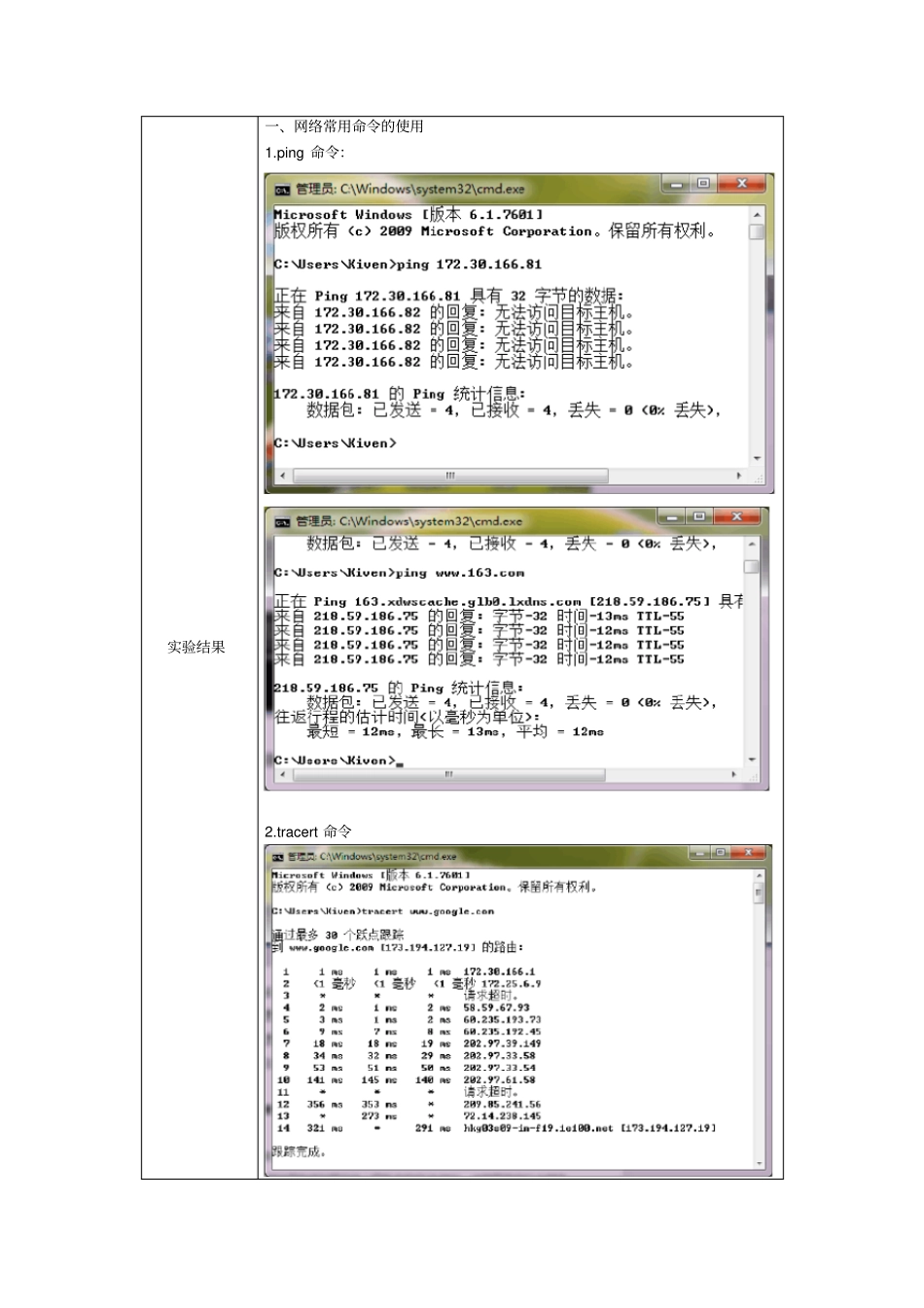Click tracert hop 1 address 172.30.166.1
Viewport: 924px width, 1308px height.
click(499, 972)
